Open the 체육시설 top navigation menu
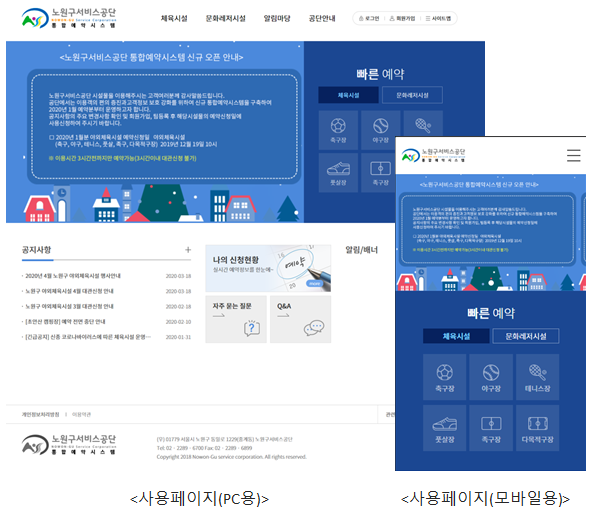This screenshot has height=512, width=594. 174,18
